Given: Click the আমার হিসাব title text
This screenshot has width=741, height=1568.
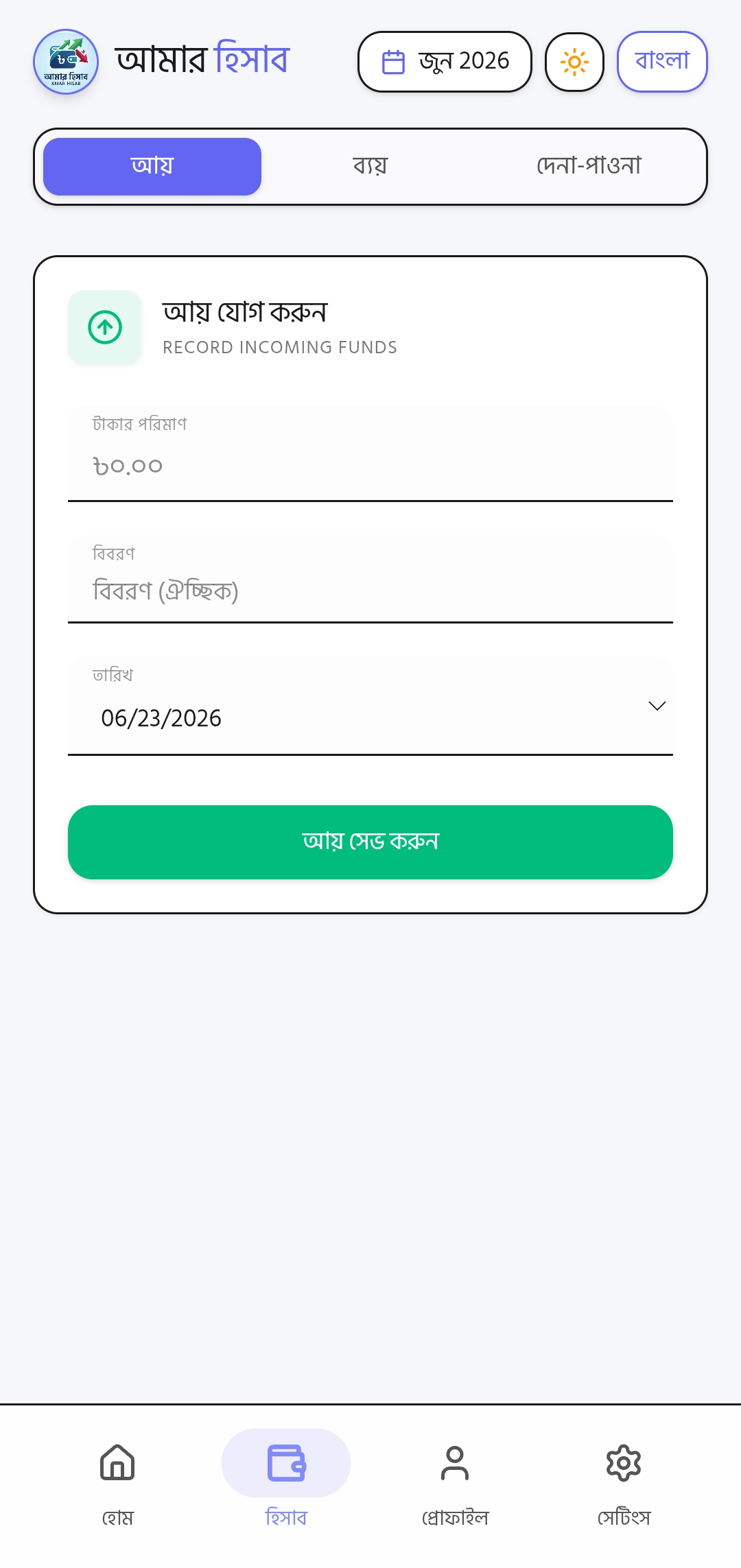Looking at the screenshot, I should 203,59.
